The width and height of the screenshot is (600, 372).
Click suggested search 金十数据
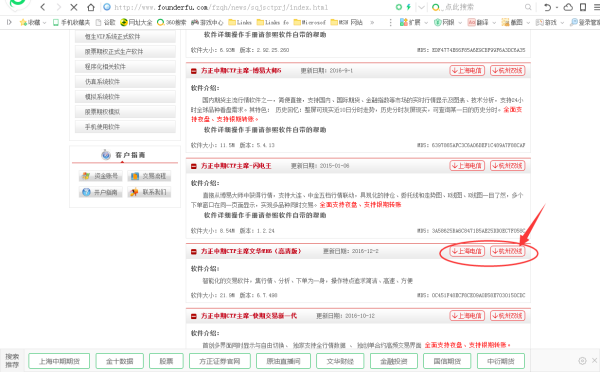[119, 361]
